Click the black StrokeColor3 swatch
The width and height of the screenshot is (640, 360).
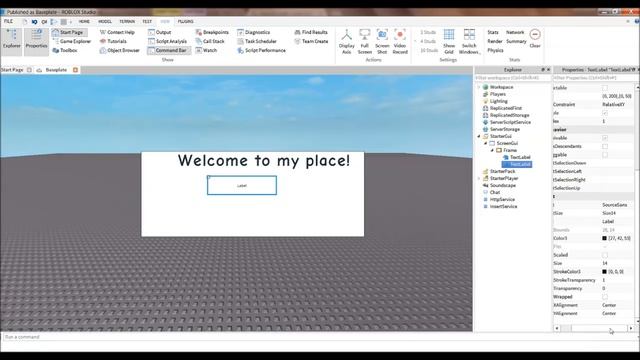604,271
